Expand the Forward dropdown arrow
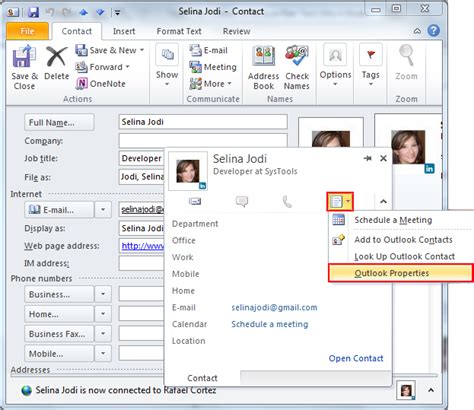This screenshot has width=474, height=410. point(128,67)
